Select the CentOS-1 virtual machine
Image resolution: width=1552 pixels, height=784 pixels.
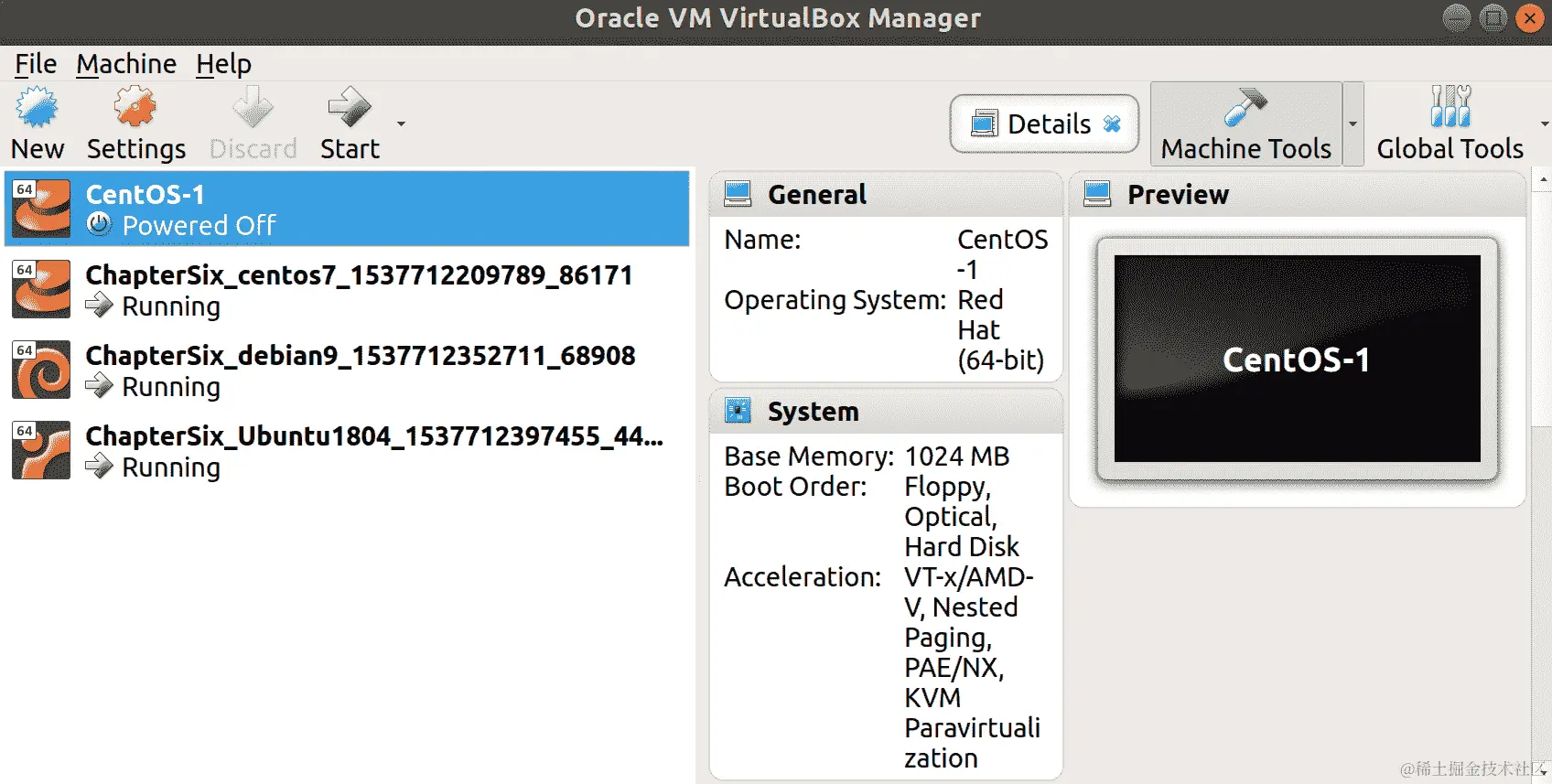(x=347, y=209)
